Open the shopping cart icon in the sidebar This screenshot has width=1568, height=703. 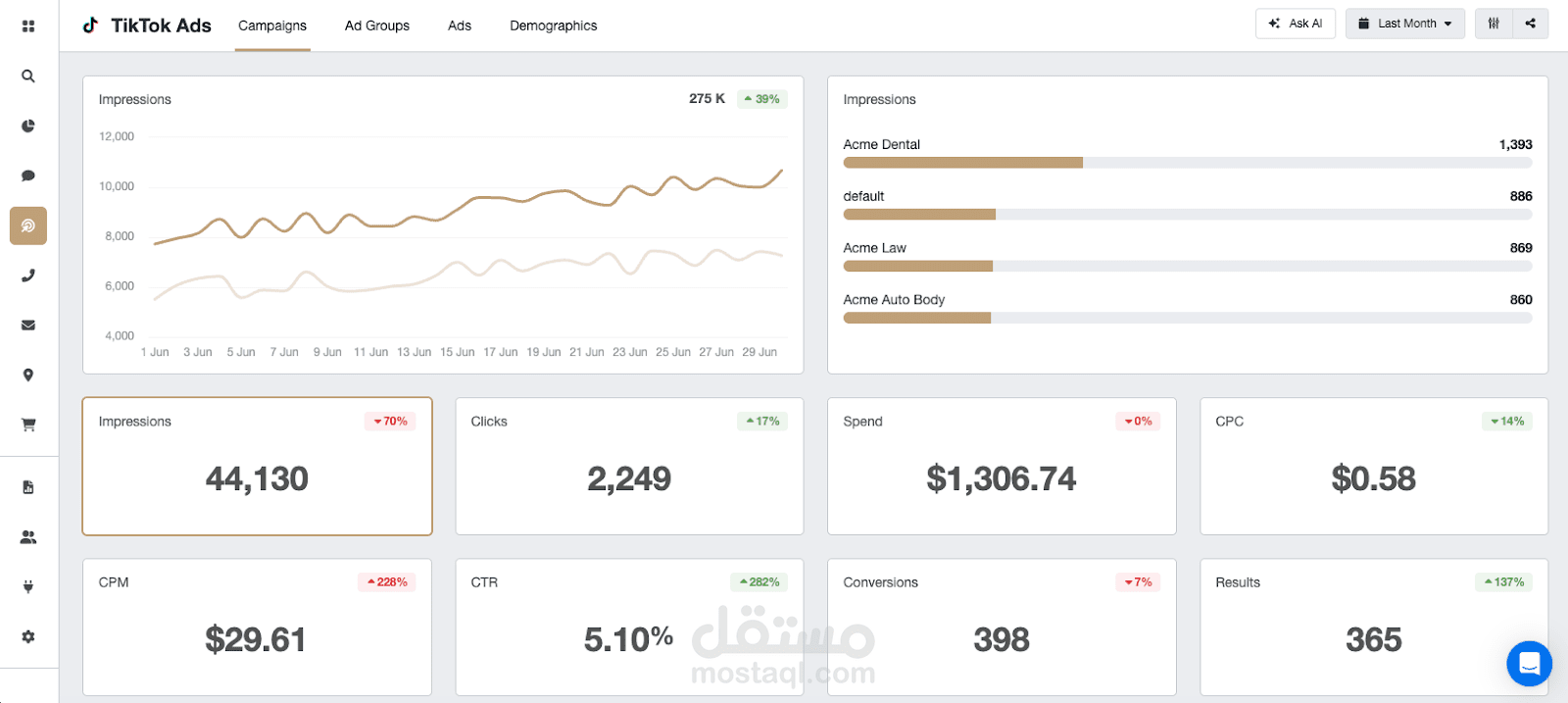pyautogui.click(x=28, y=425)
